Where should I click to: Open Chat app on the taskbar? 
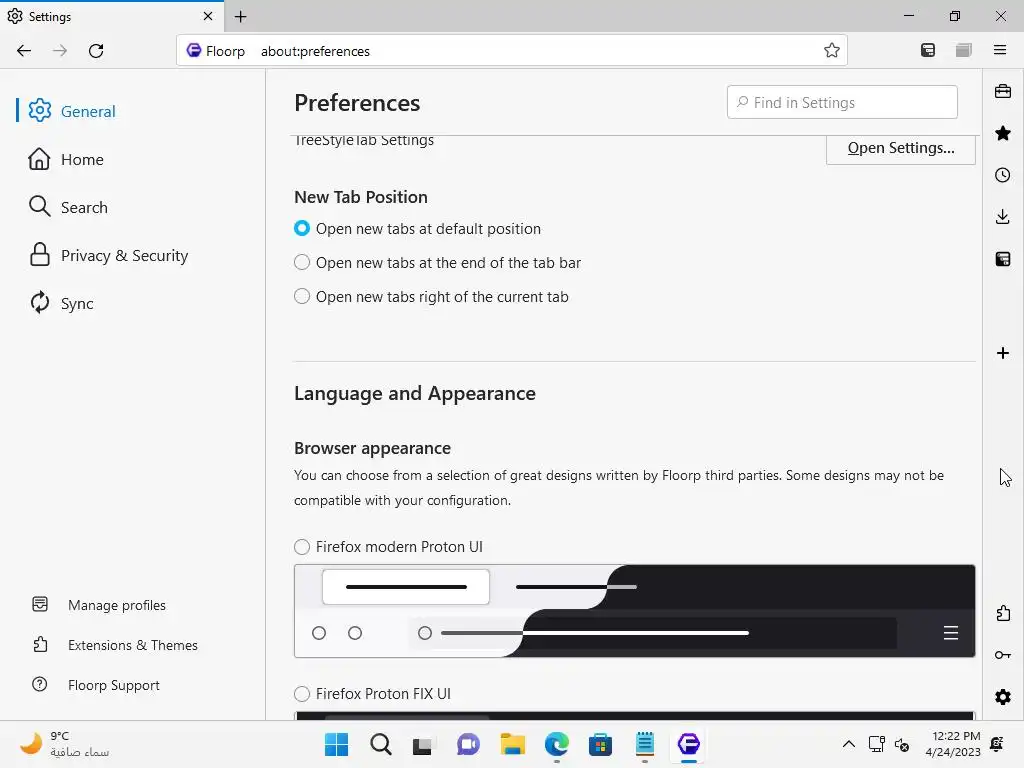coord(468,744)
